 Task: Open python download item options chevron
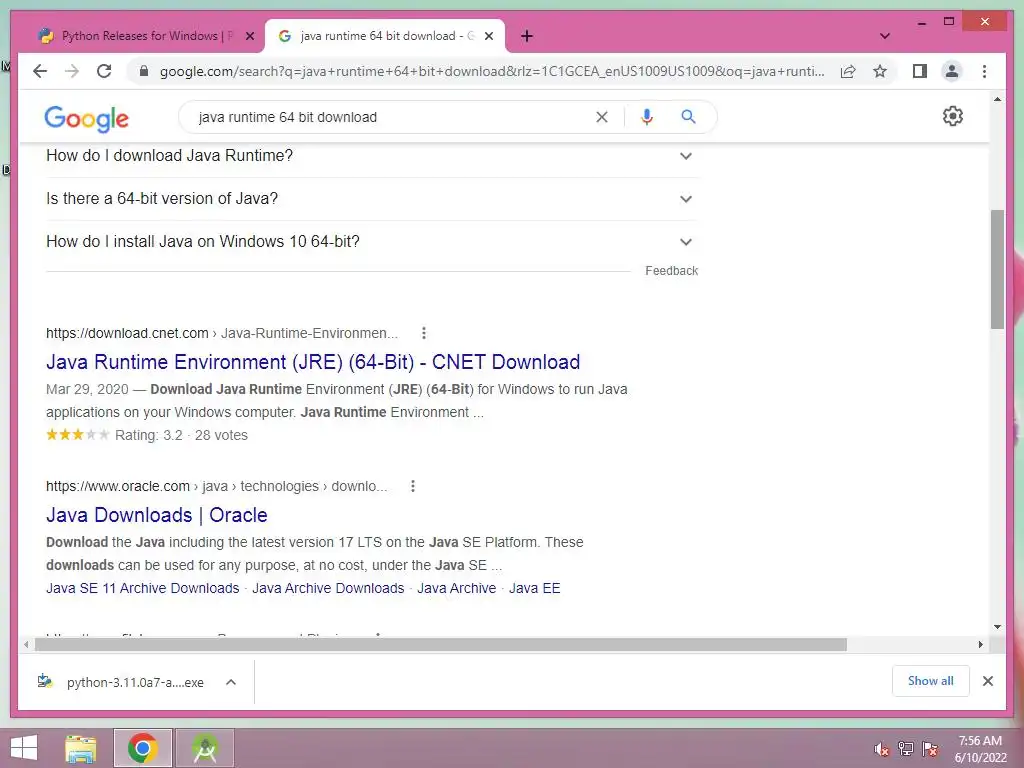(231, 682)
